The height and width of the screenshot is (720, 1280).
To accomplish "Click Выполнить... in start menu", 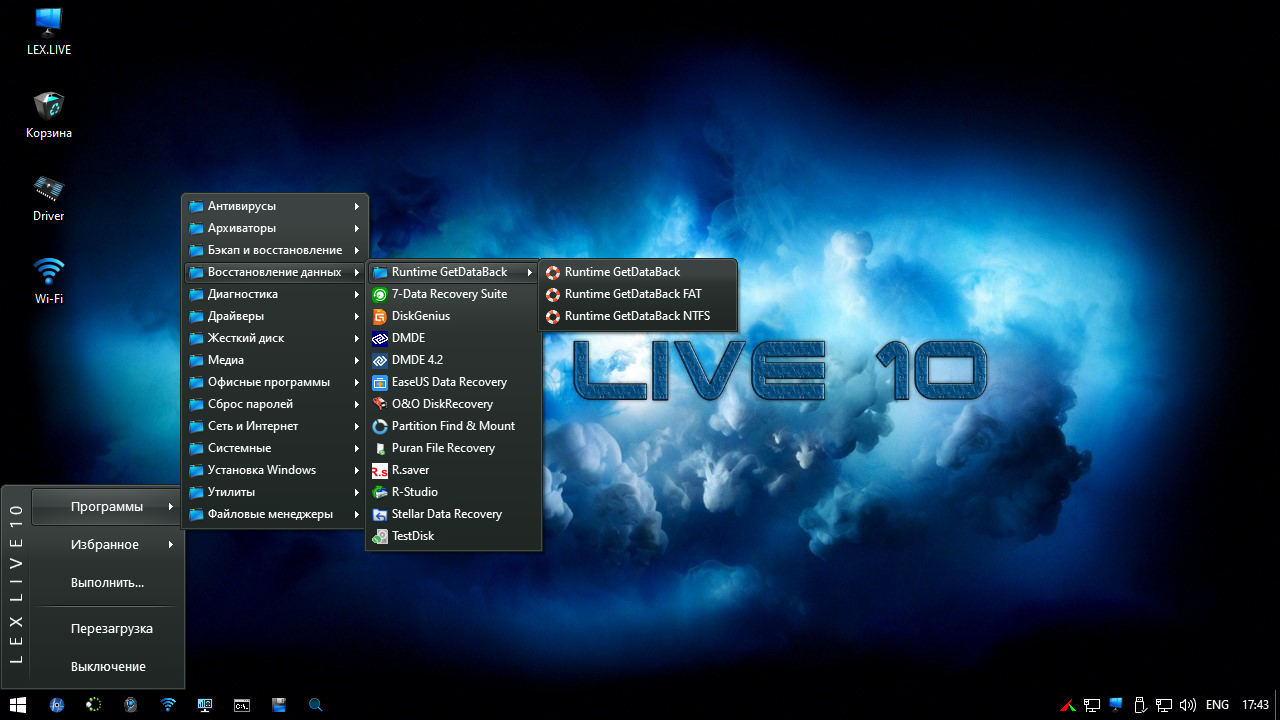I will click(x=107, y=582).
